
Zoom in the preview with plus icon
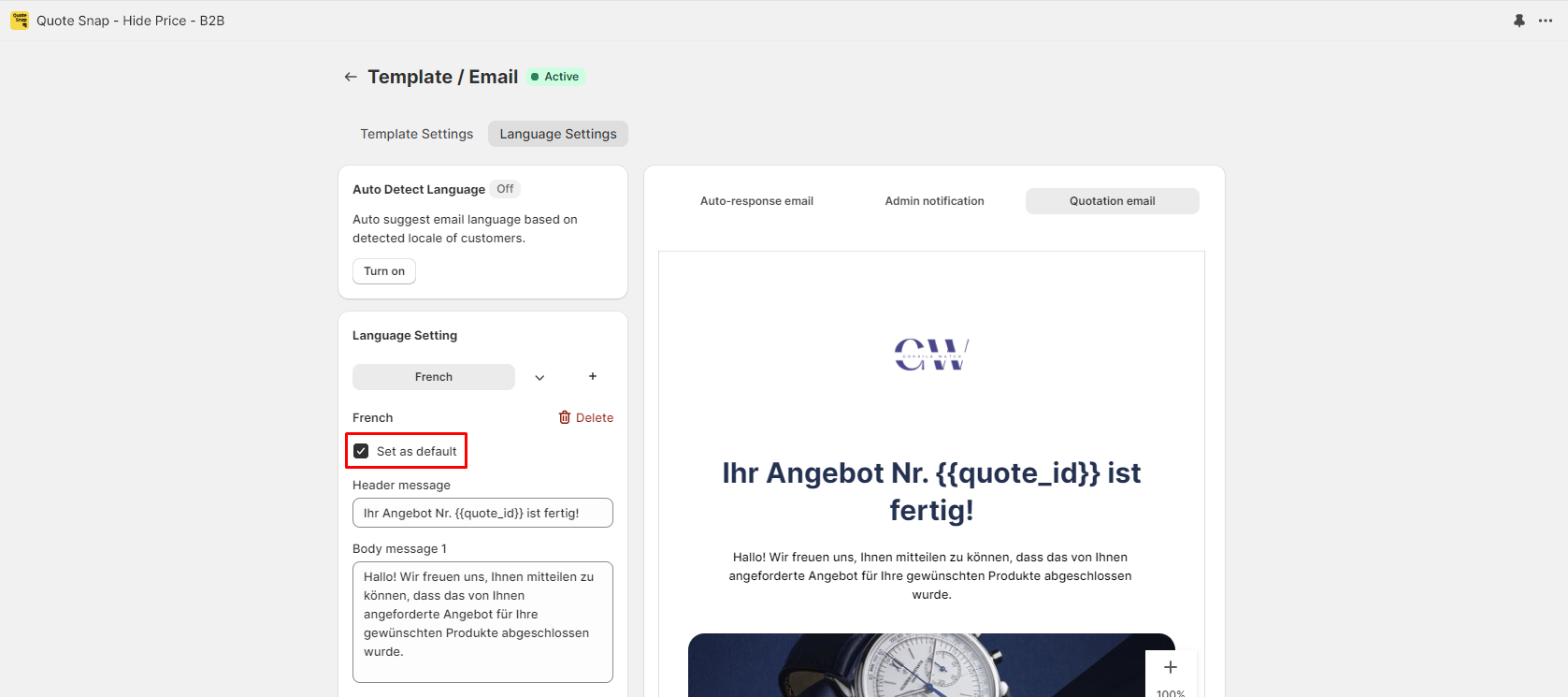coord(1171,667)
